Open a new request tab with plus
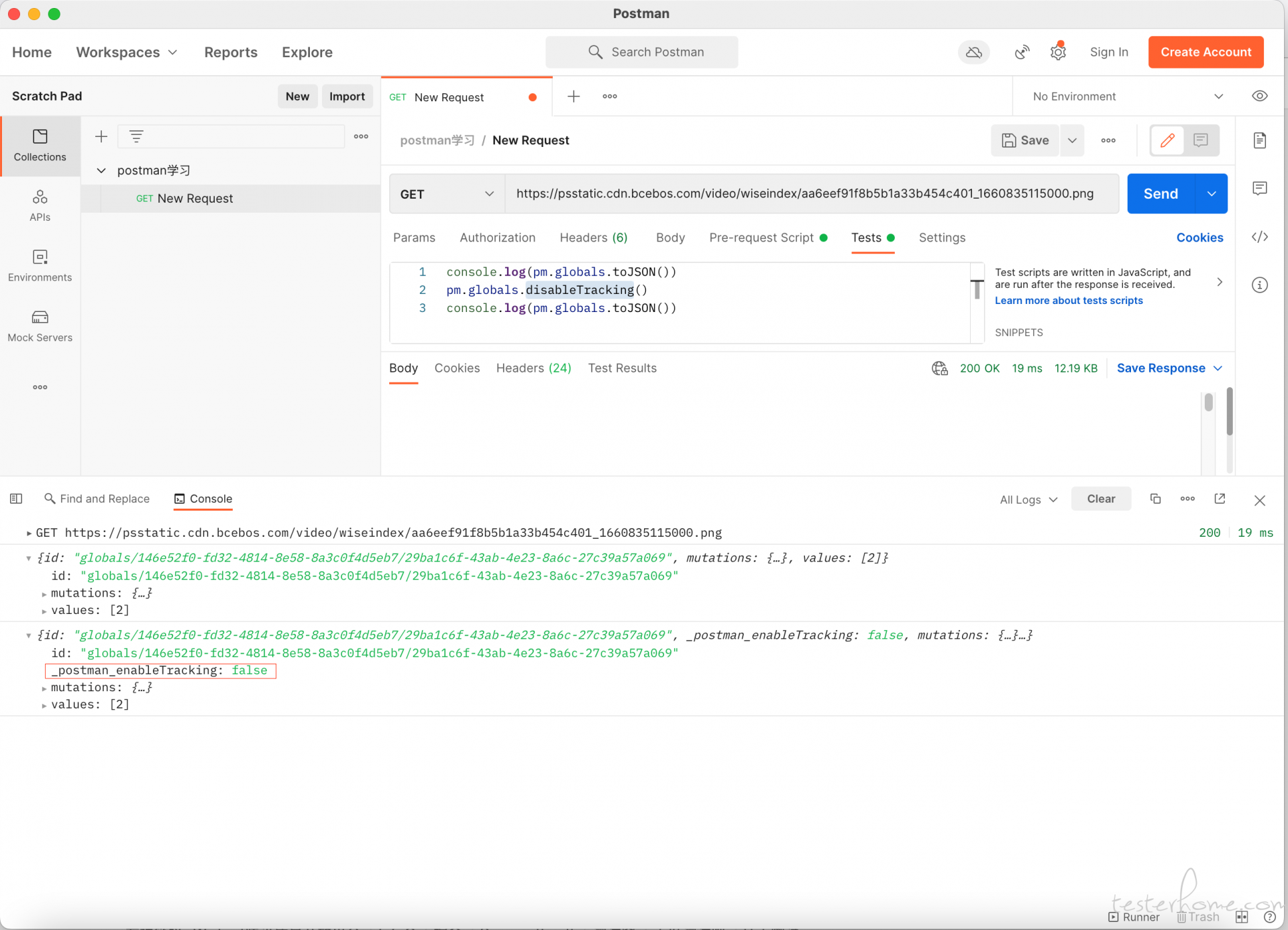 574,97
